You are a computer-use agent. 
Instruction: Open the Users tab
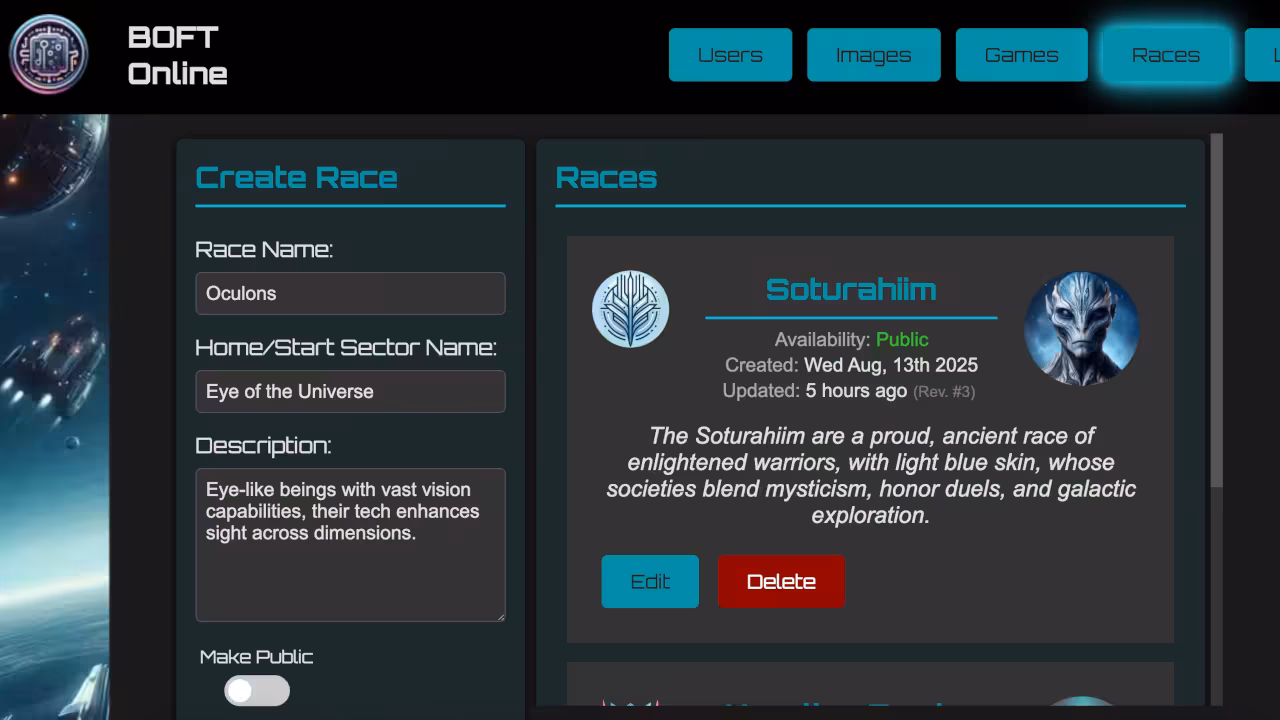click(730, 55)
